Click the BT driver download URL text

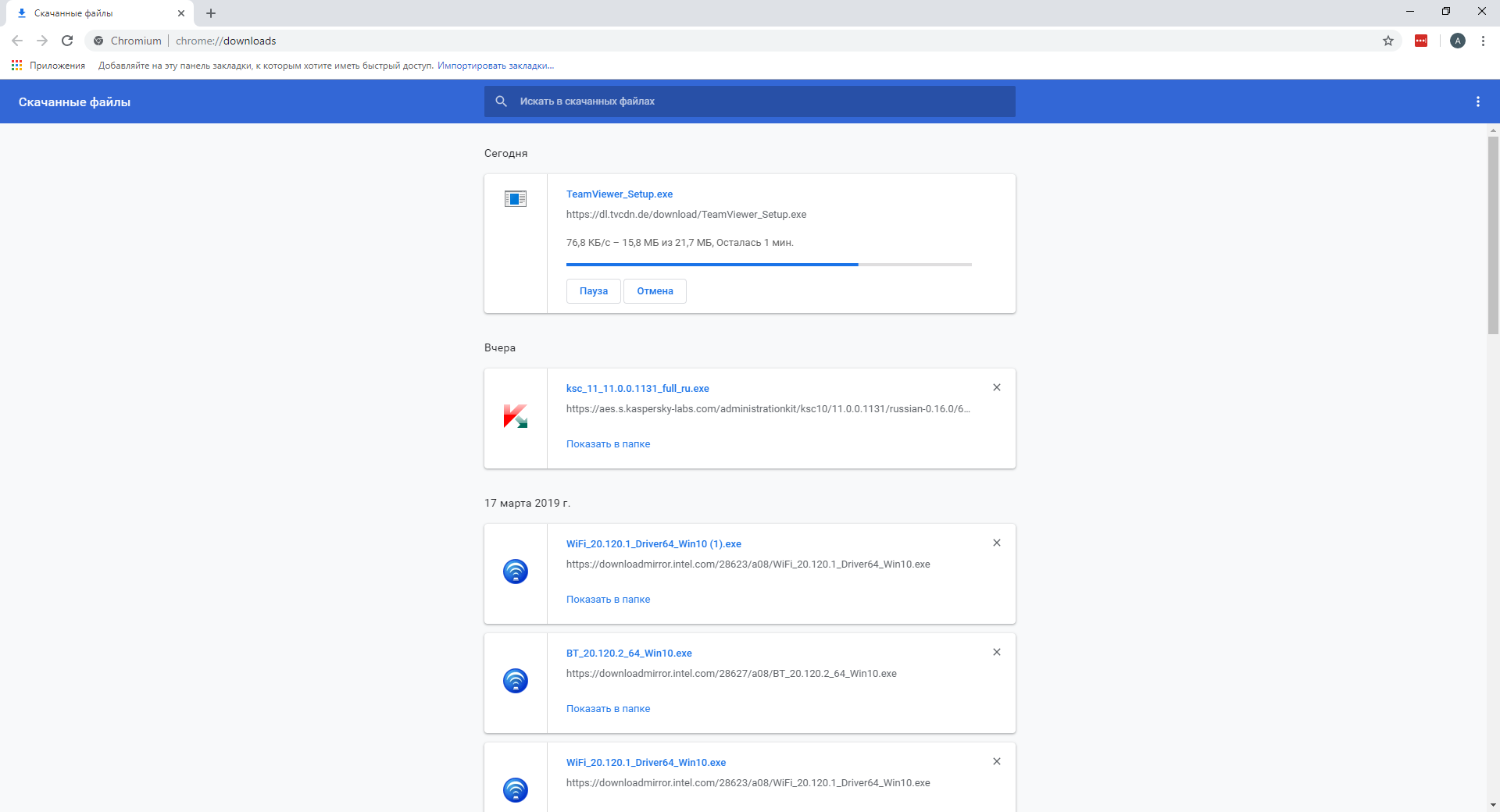point(731,674)
